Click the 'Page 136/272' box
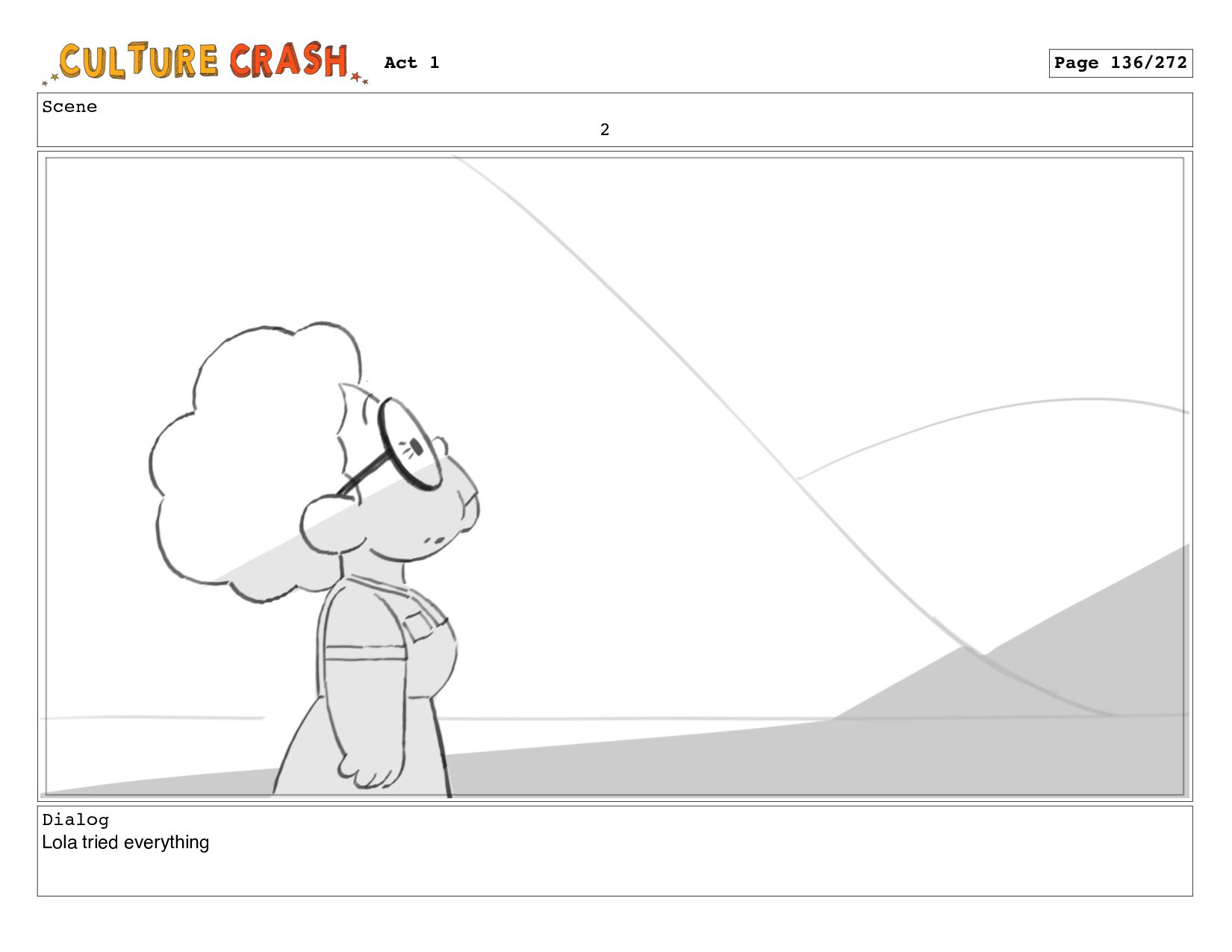1232x952 pixels. pyautogui.click(x=1120, y=63)
